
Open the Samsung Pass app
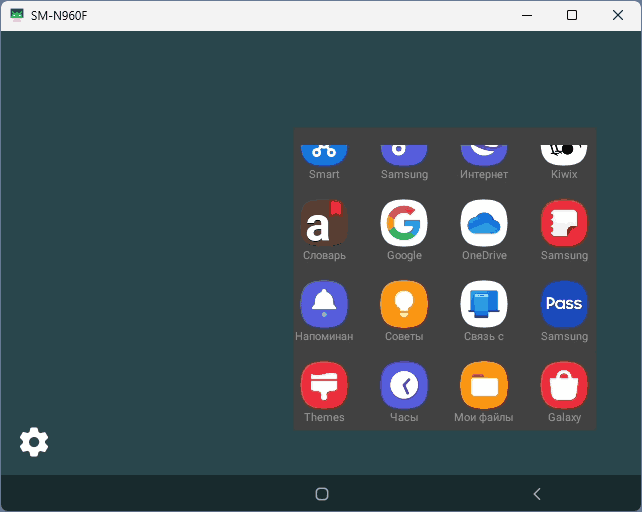pos(564,304)
